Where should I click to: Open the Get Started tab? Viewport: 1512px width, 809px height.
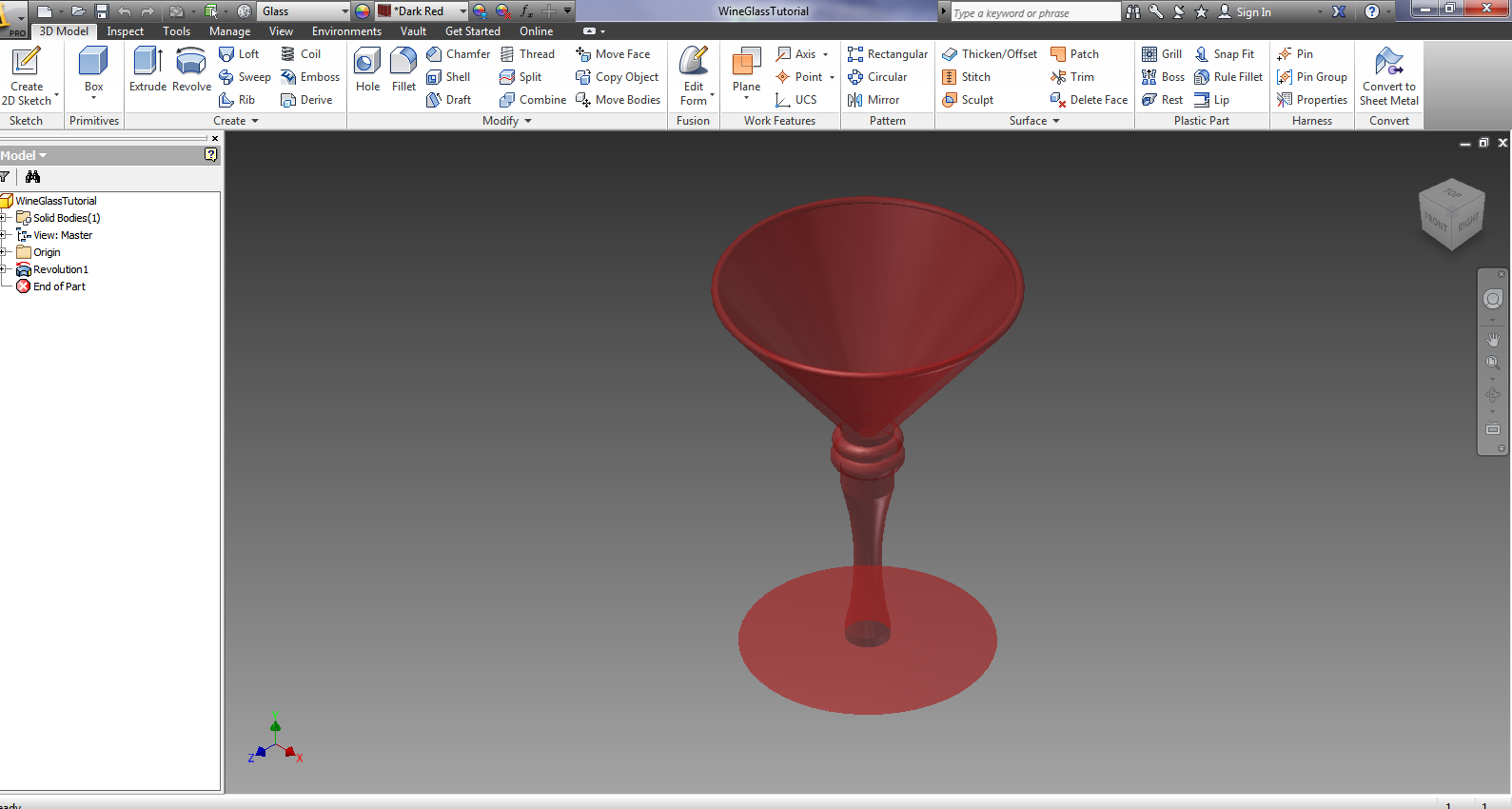point(472,31)
